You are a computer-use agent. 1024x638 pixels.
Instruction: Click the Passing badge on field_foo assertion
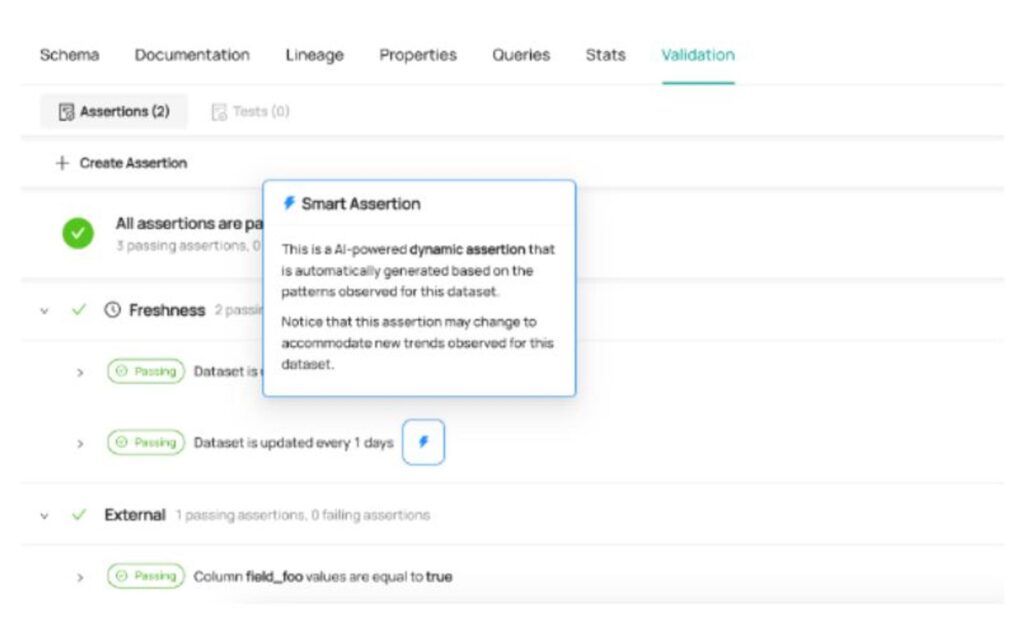tap(147, 576)
